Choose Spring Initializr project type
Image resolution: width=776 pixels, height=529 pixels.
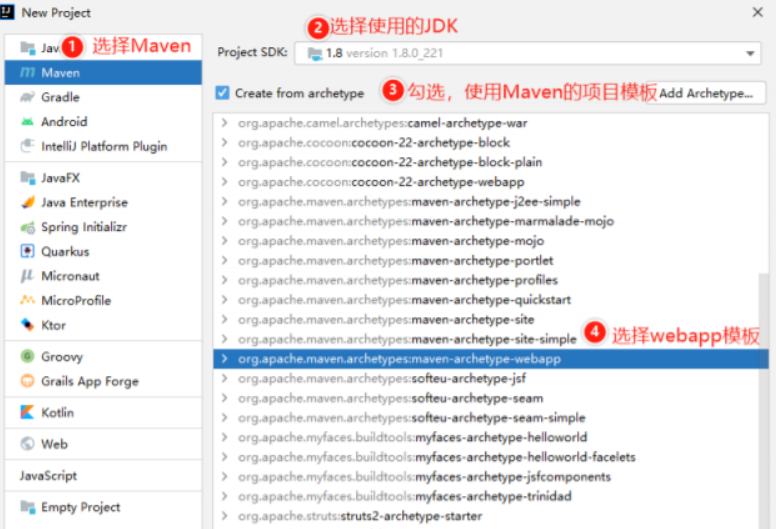(103, 227)
